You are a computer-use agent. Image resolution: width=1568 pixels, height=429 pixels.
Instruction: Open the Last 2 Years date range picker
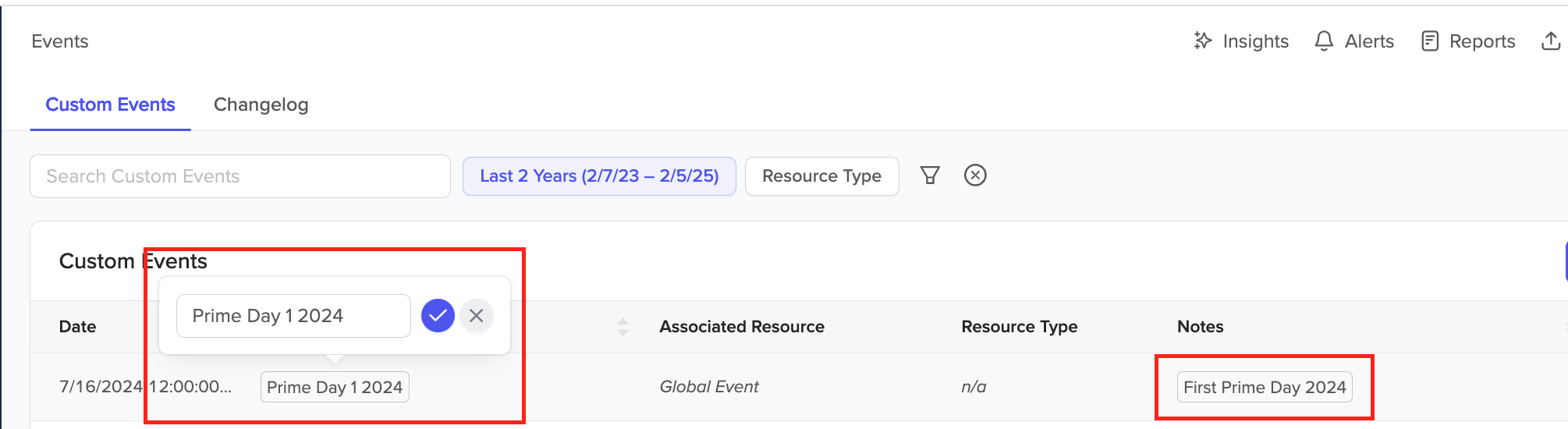coord(599,176)
